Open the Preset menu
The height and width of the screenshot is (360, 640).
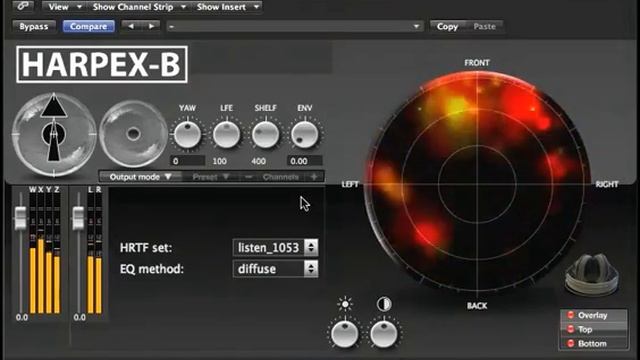[211, 177]
